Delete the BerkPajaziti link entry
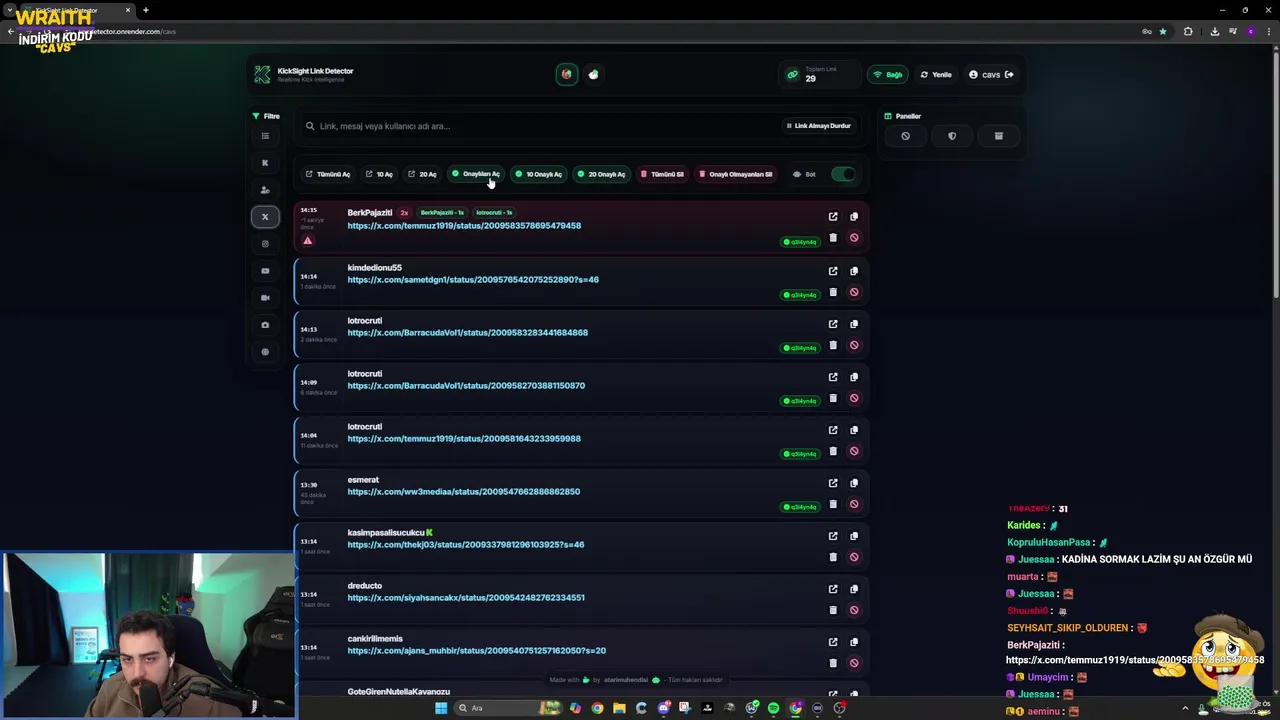The width and height of the screenshot is (1280, 720). click(x=833, y=238)
